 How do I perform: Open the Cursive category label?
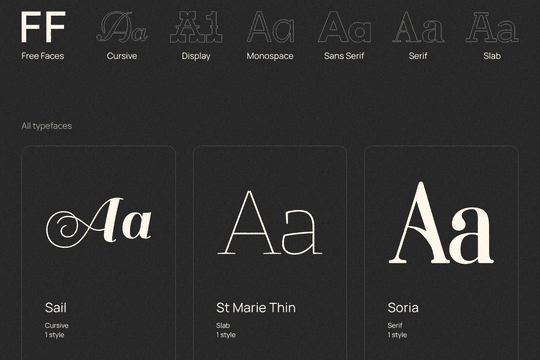[x=122, y=56]
